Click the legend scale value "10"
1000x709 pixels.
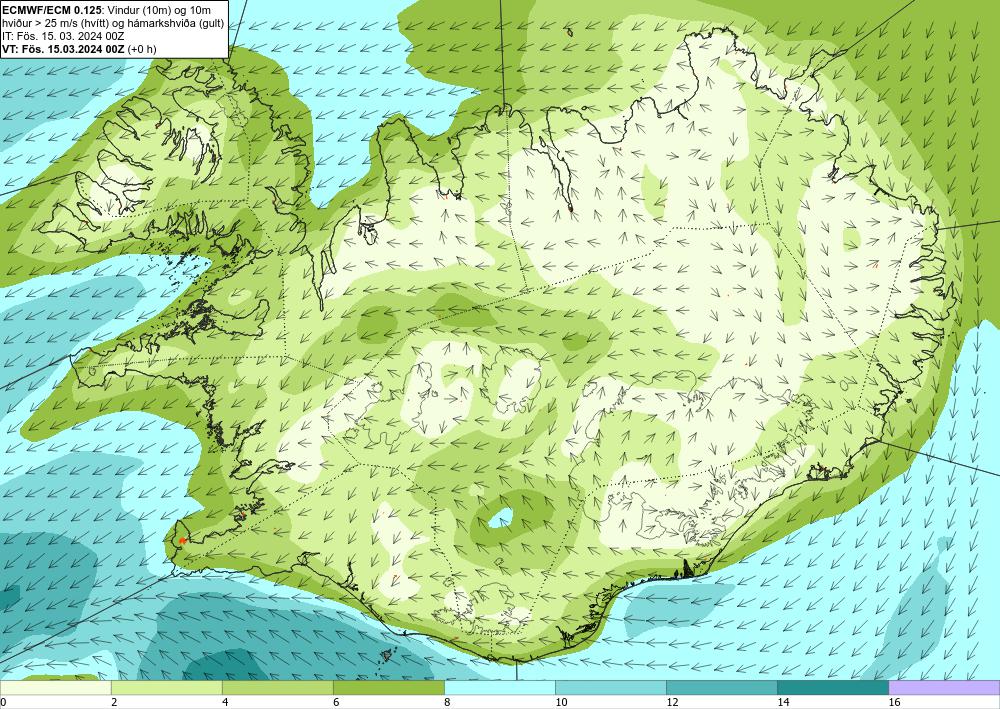click(x=561, y=702)
